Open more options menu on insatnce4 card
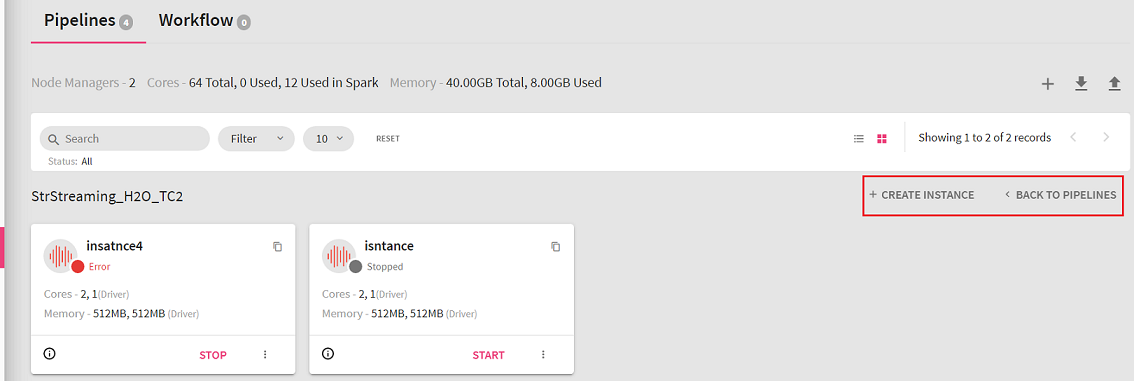 265,354
